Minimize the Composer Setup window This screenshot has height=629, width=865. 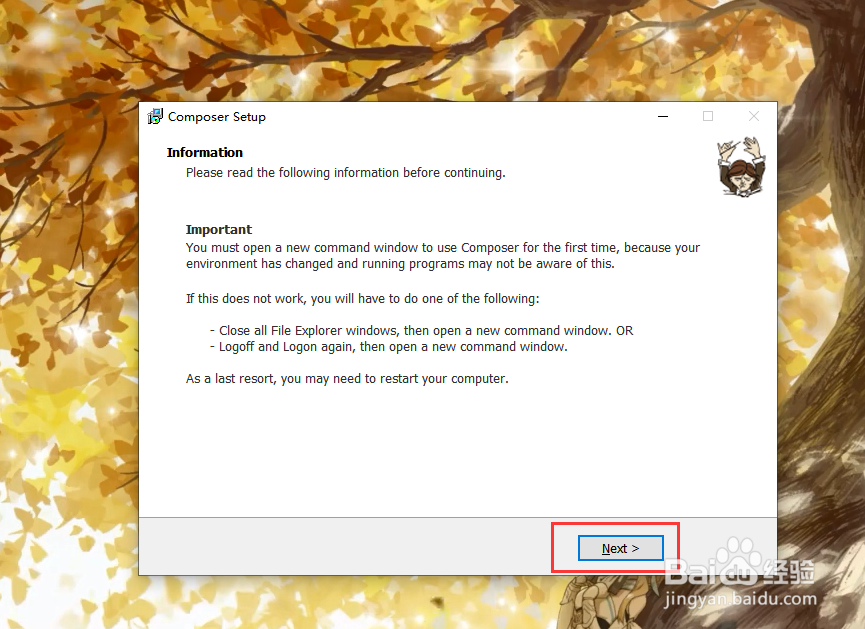point(663,116)
